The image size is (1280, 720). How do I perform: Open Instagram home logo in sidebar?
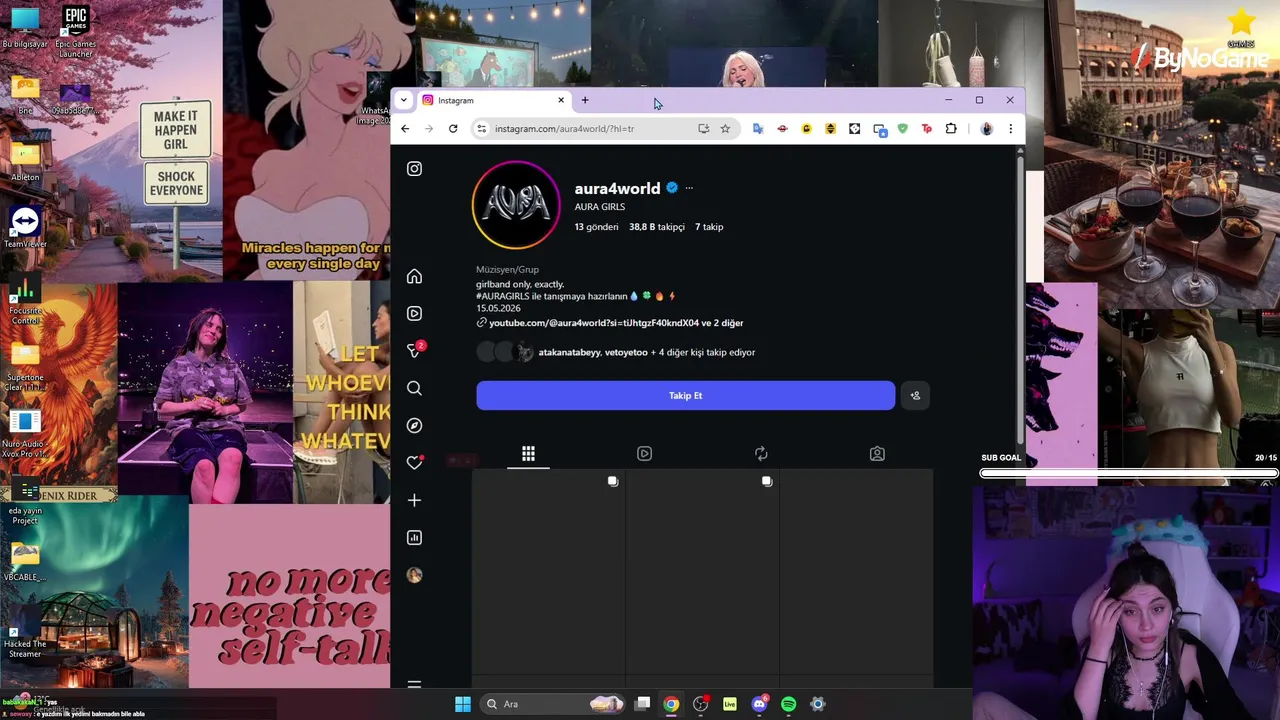(x=414, y=169)
